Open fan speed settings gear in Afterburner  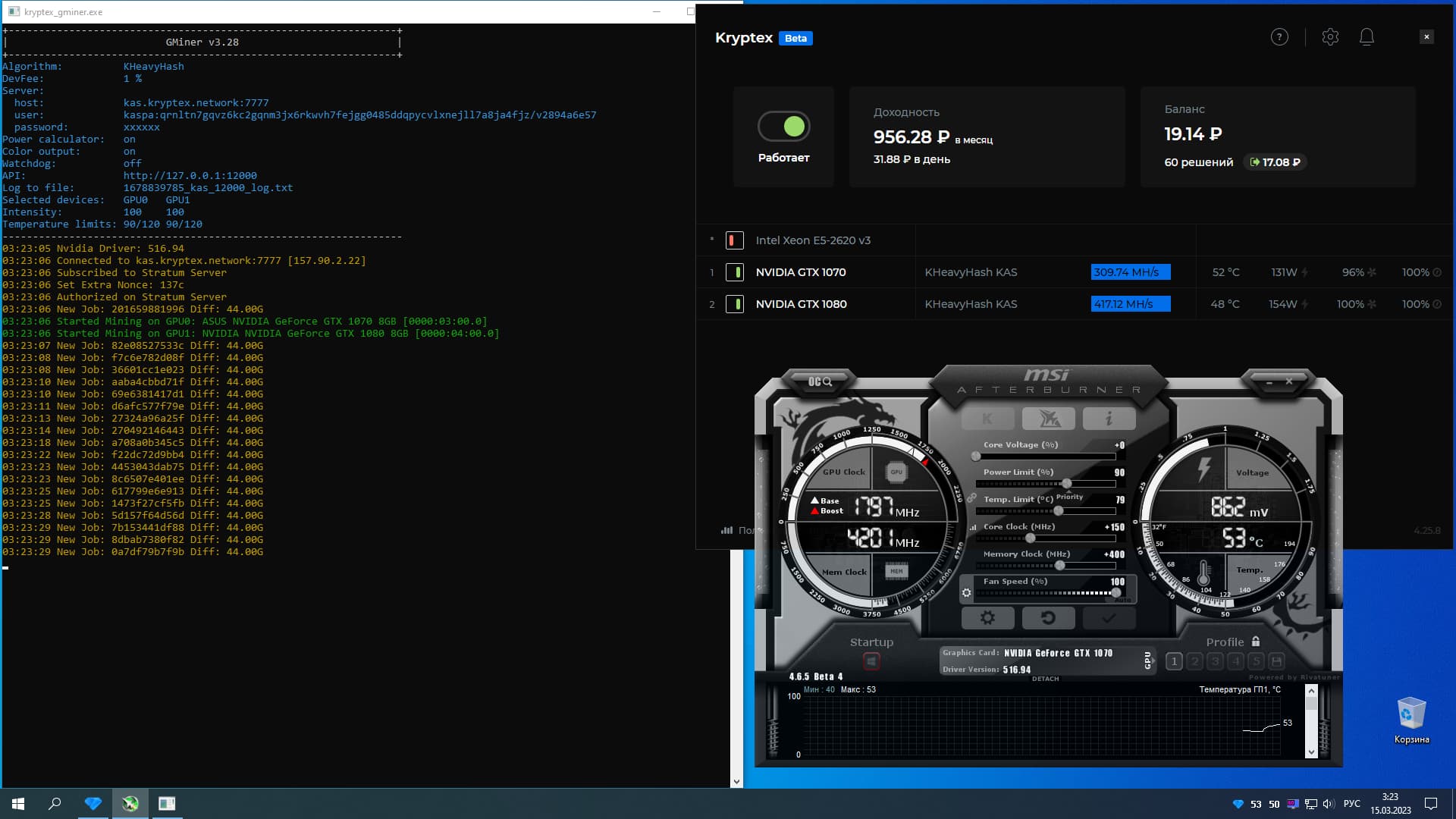966,593
